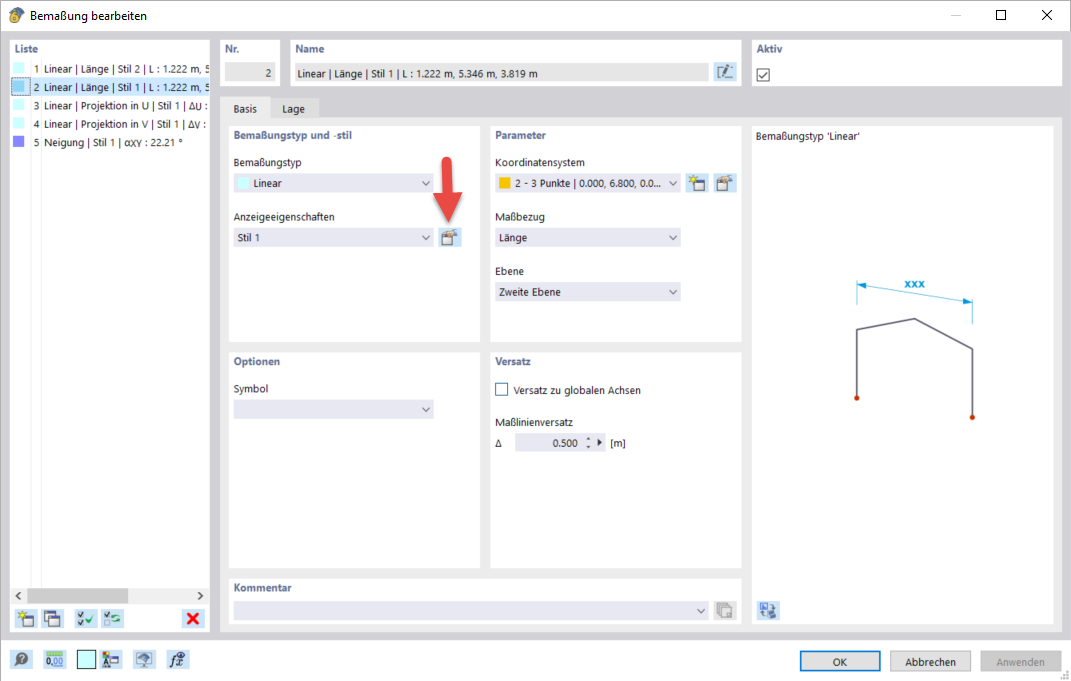This screenshot has width=1071, height=681.
Task: Enable Versatz zu globalen Achsen
Action: pyautogui.click(x=501, y=389)
